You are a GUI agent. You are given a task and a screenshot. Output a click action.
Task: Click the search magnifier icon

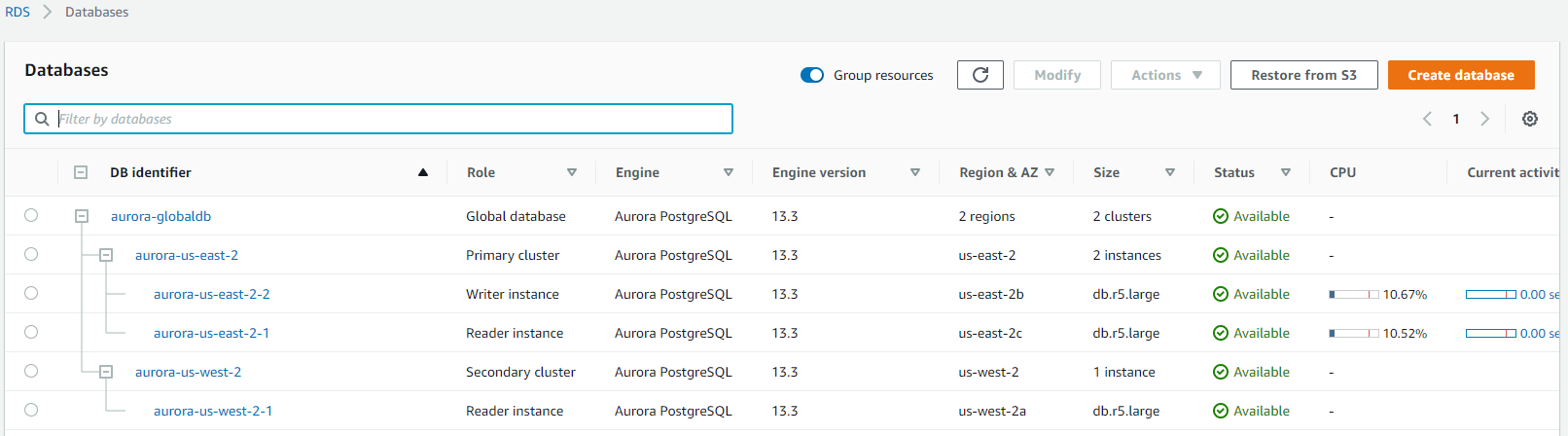point(42,119)
